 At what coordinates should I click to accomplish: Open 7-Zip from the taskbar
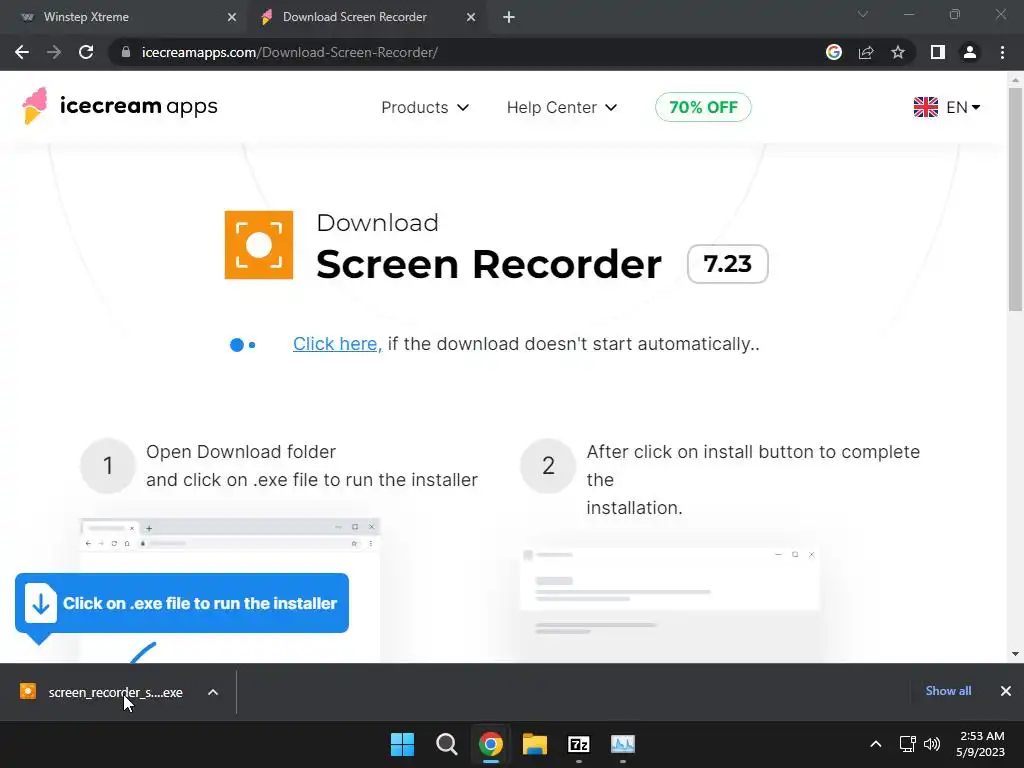tap(579, 744)
